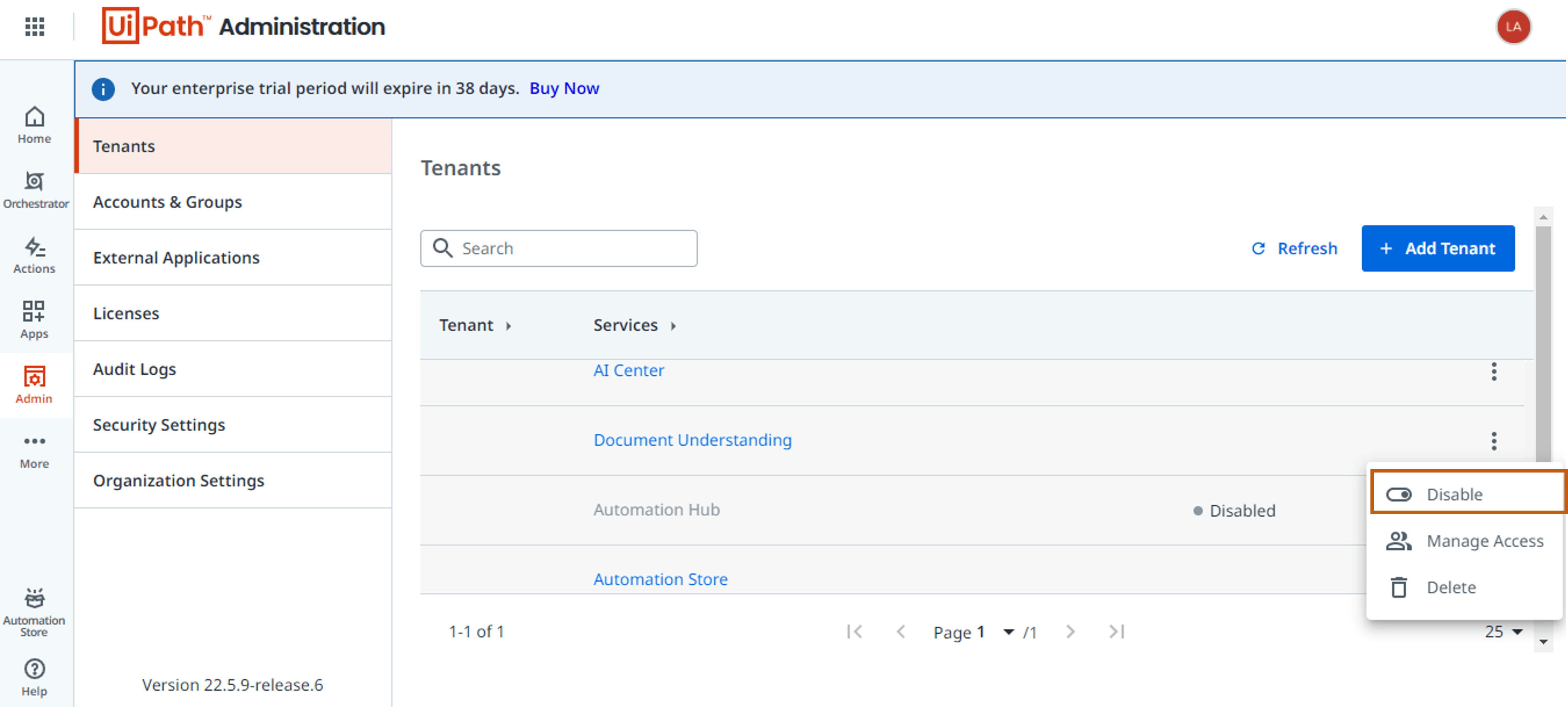Click the scrollbar up arrow
This screenshot has width=1568, height=707.
(1543, 217)
